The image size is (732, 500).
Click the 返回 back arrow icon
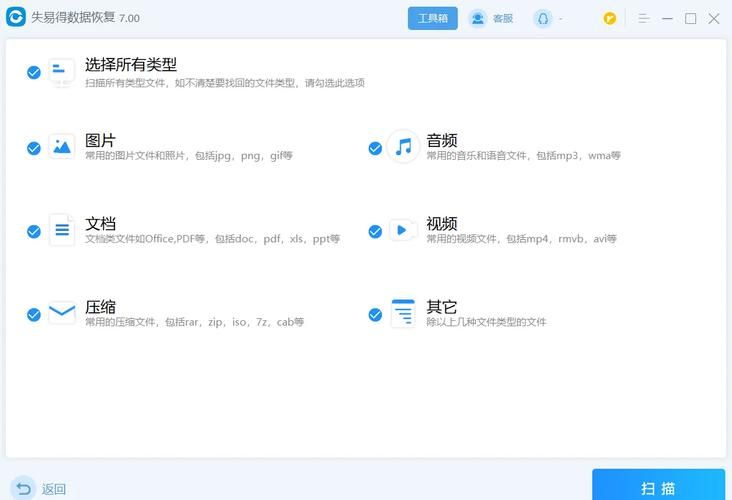[x=22, y=488]
